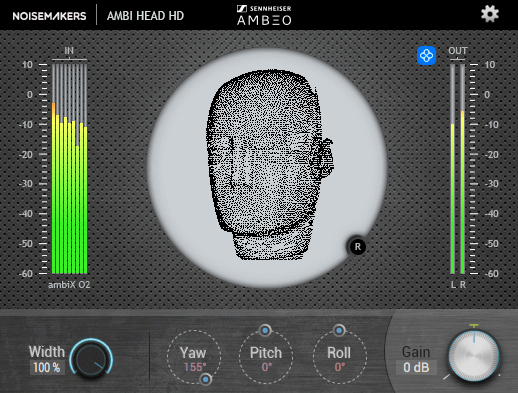This screenshot has height=393, width=518.
Task: Click the OUT L R level meter
Action: 458,168
